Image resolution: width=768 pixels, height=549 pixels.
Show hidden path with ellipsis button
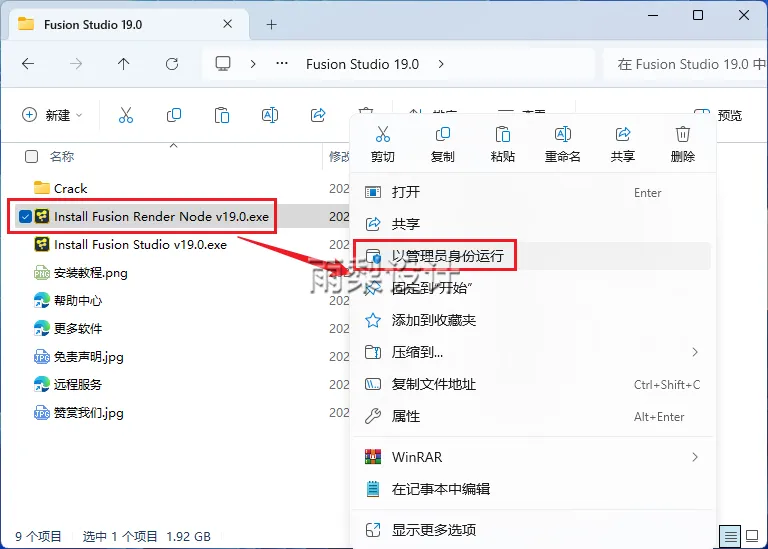coord(282,64)
